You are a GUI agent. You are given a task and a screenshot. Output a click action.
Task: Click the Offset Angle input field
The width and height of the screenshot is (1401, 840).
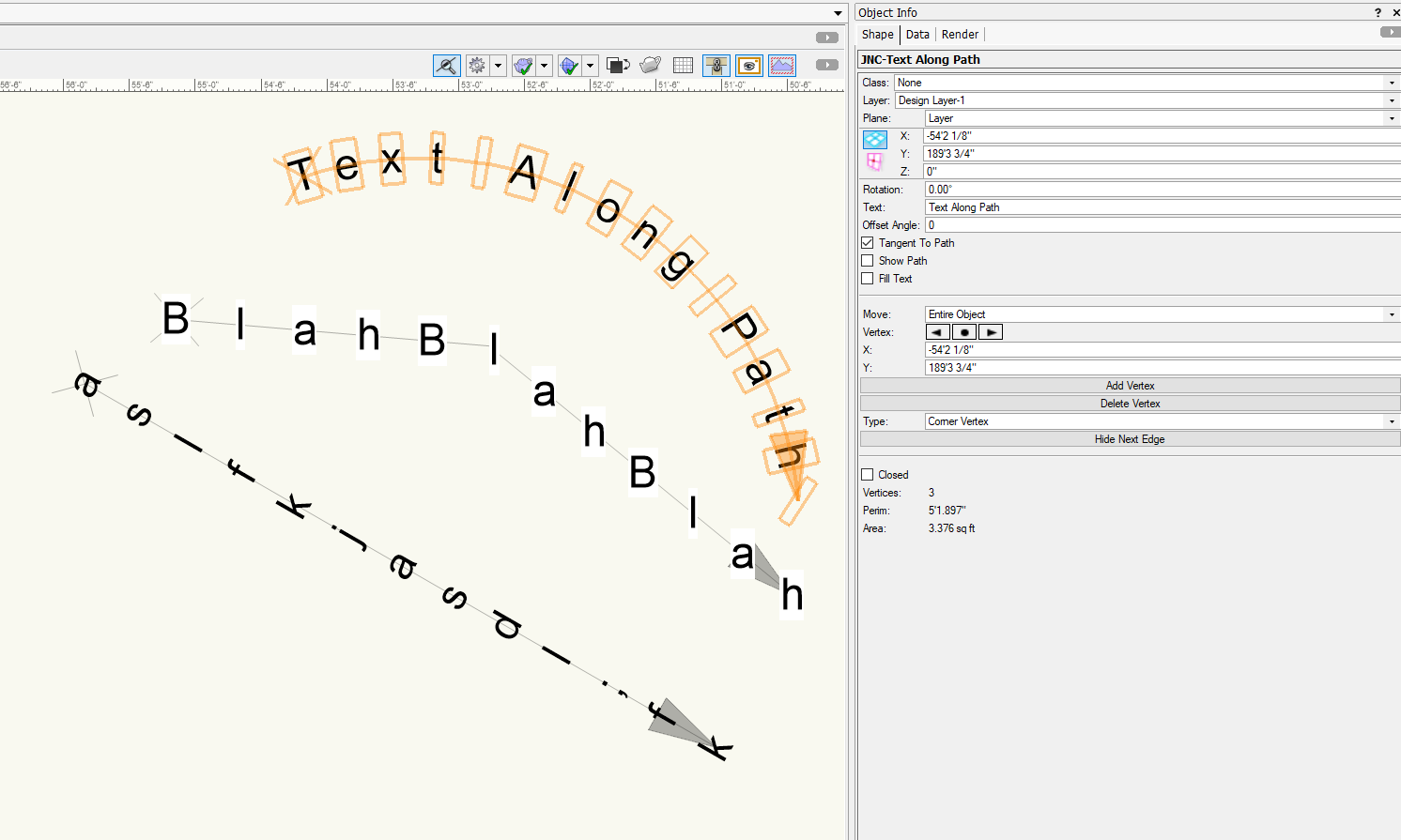point(1162,225)
